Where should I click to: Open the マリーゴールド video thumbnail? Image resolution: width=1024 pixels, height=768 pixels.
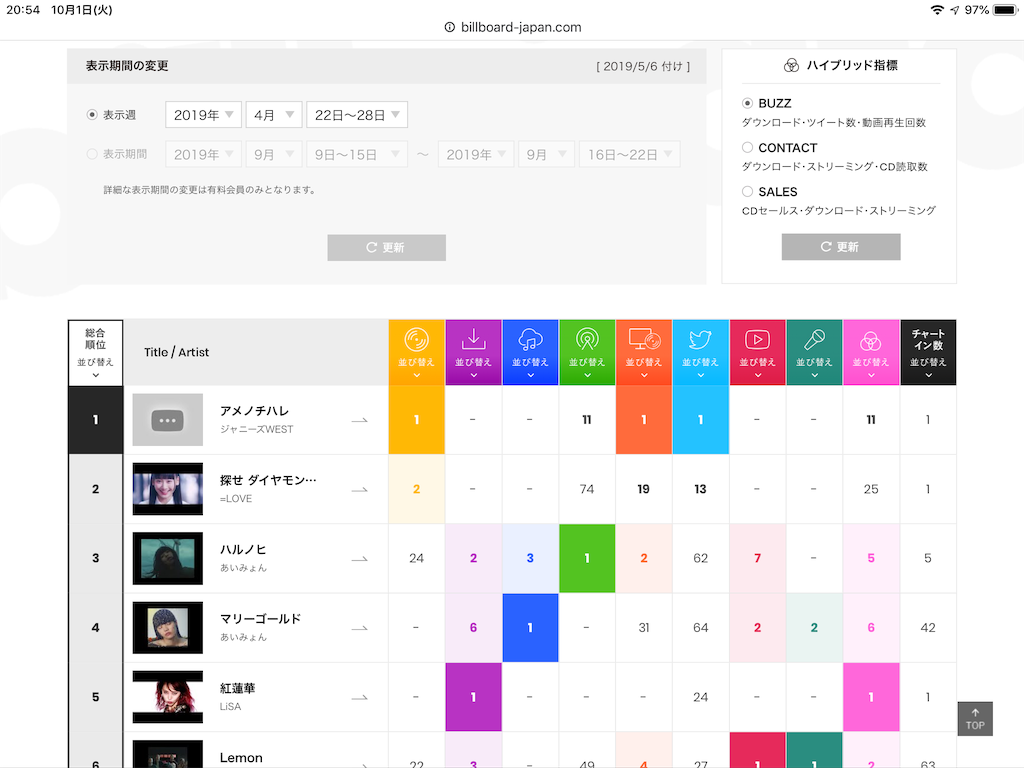(x=168, y=628)
